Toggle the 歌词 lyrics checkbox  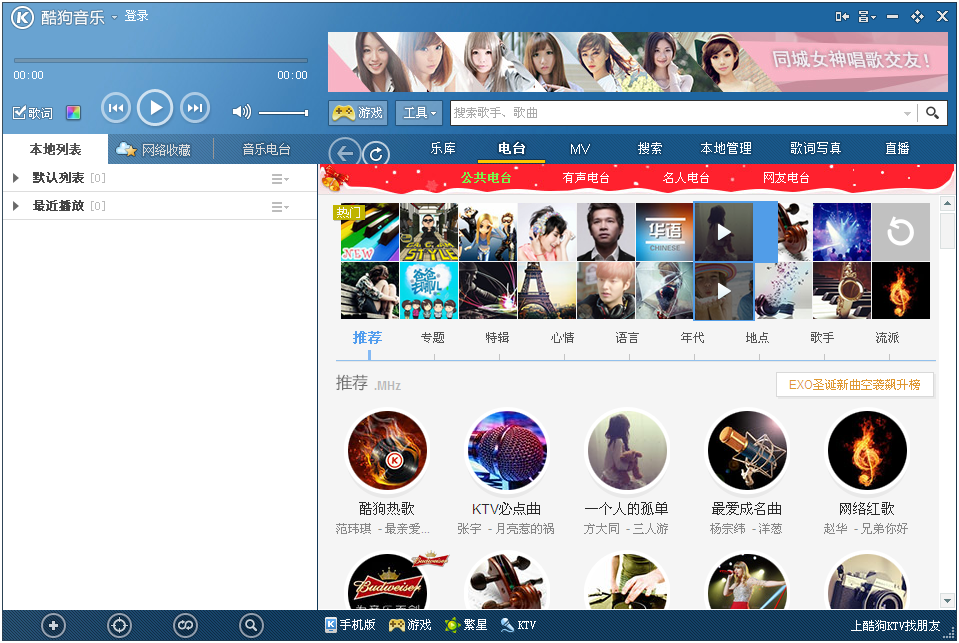pyautogui.click(x=33, y=113)
